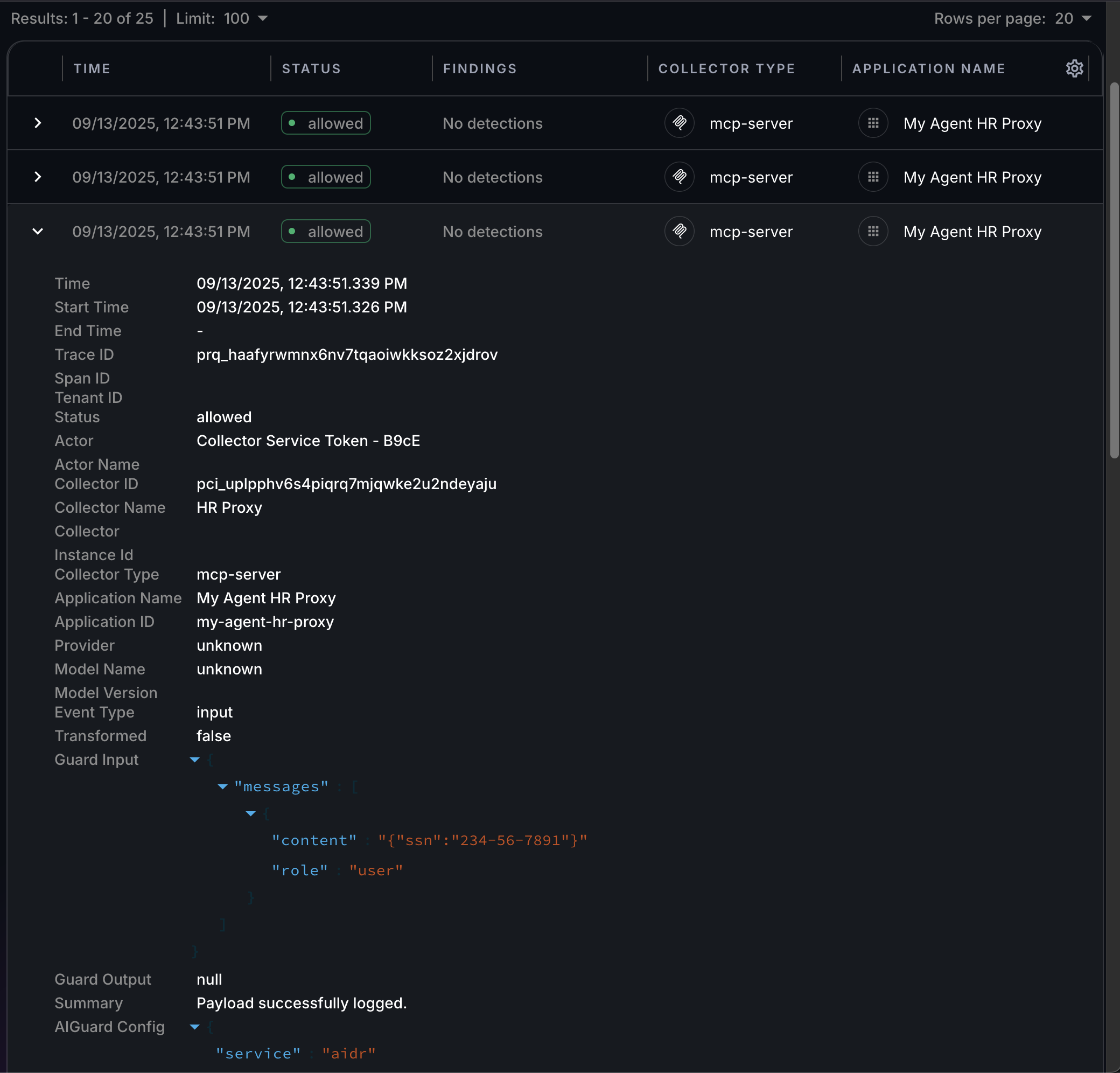Image resolution: width=1120 pixels, height=1073 pixels.
Task: Click mcp-server collector icon in expanded row
Action: 679,231
